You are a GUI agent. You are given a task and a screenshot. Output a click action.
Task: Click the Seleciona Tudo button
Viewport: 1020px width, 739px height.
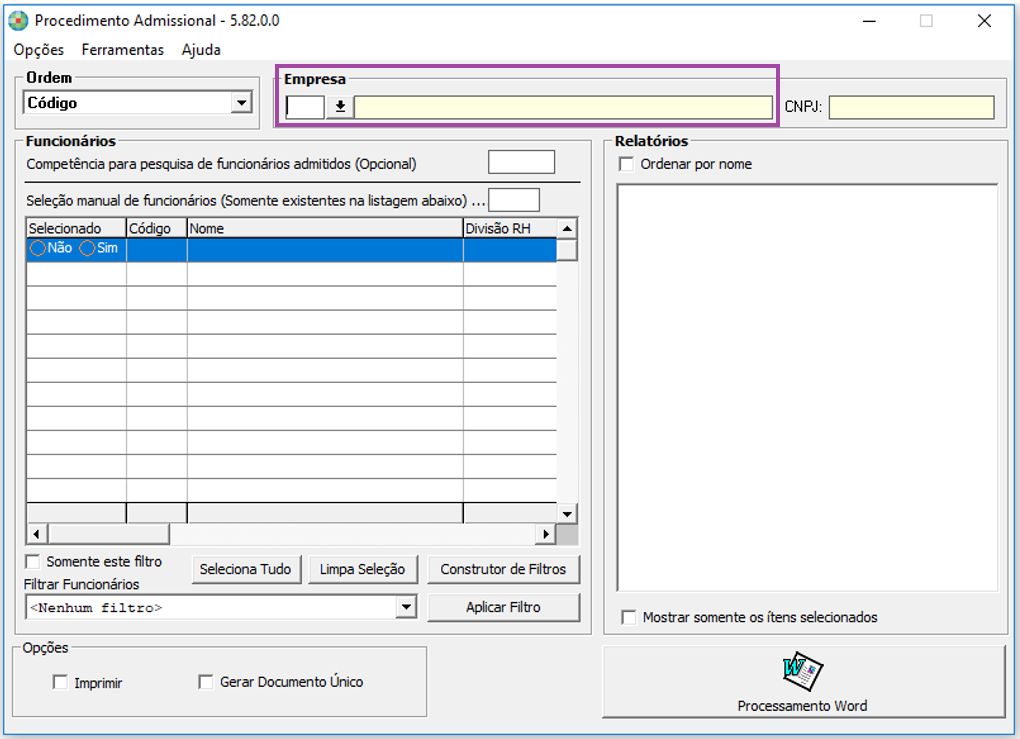[x=246, y=569]
